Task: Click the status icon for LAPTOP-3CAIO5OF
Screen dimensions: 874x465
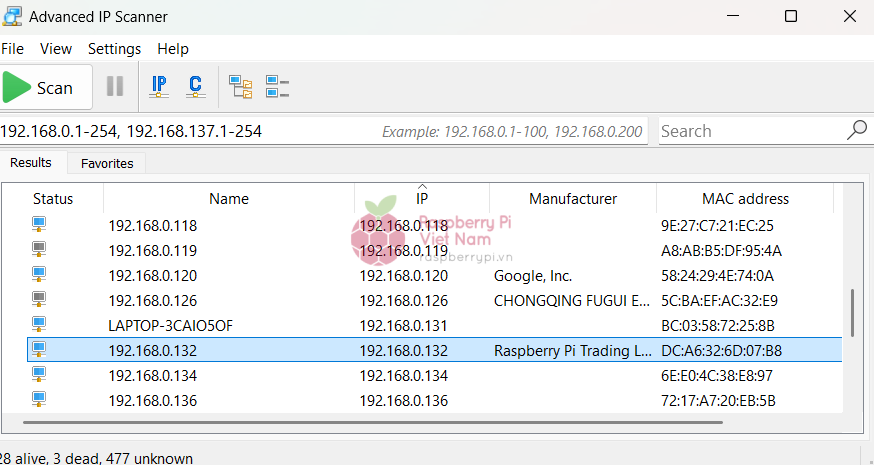Action: point(39,325)
